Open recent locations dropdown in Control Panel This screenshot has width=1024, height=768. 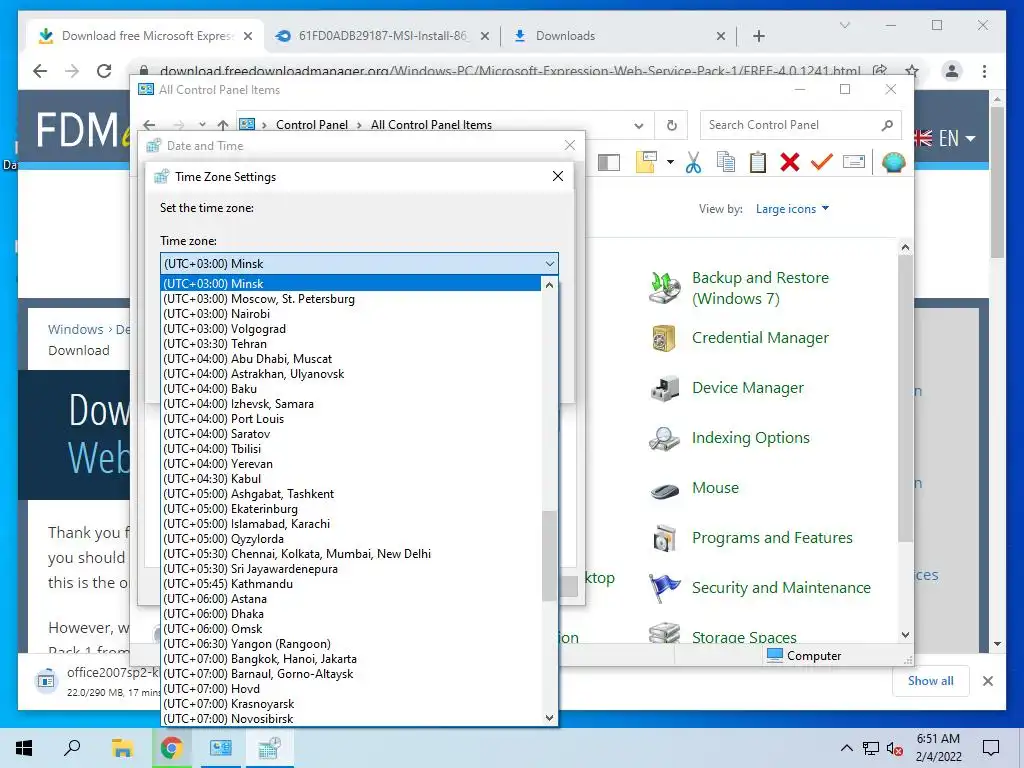pos(202,125)
